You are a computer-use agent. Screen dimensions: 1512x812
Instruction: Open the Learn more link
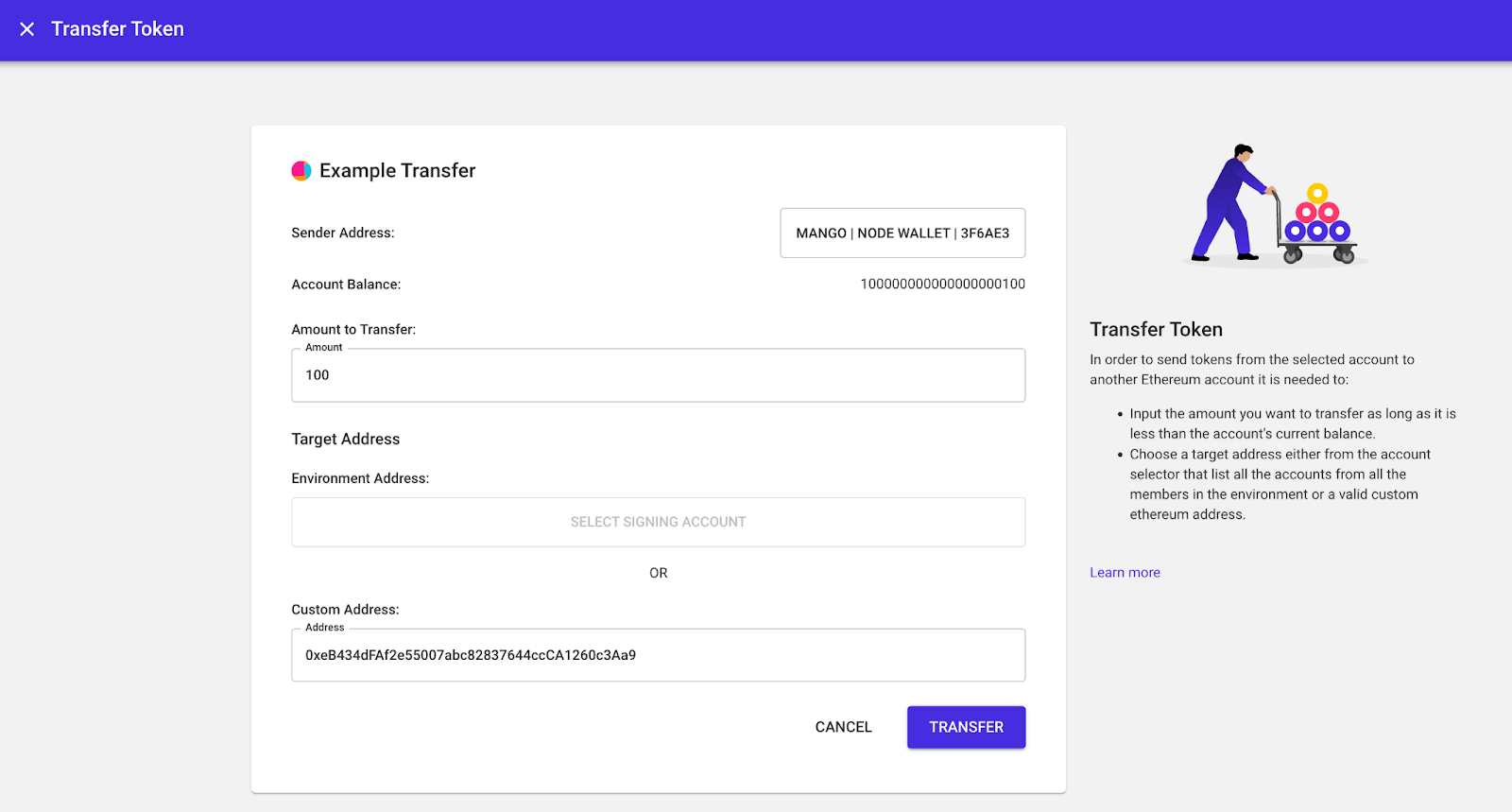[x=1124, y=572]
